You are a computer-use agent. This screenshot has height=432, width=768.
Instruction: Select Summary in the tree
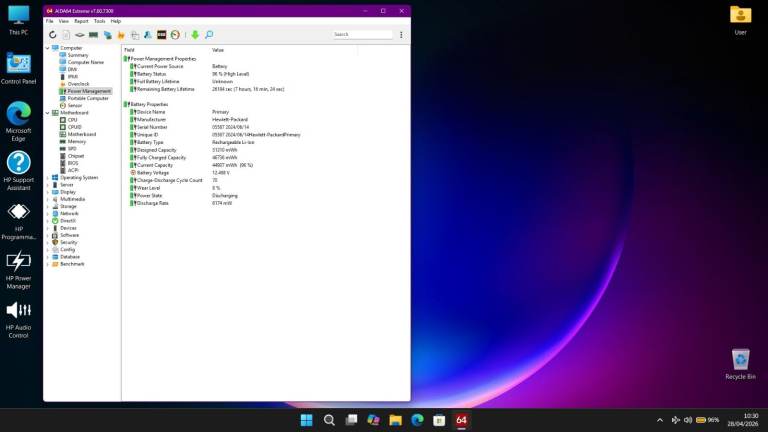pyautogui.click(x=78, y=55)
